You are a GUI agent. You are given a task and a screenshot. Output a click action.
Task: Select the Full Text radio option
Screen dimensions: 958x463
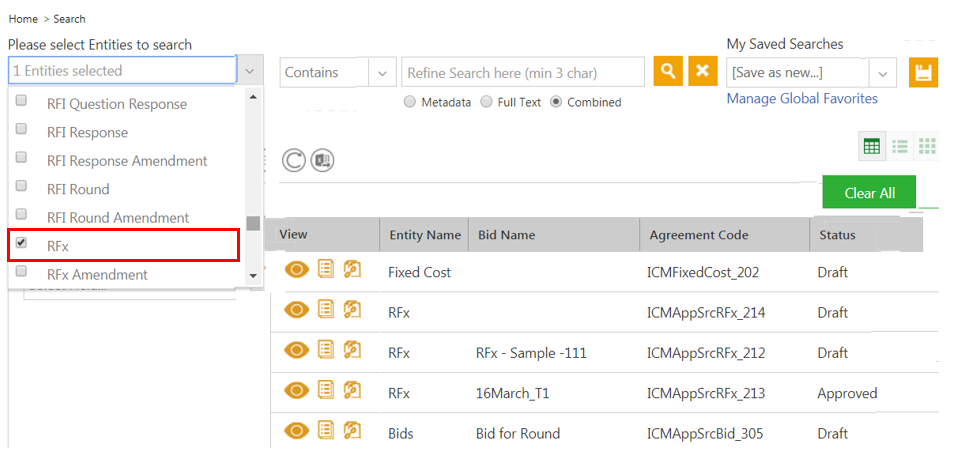click(486, 102)
